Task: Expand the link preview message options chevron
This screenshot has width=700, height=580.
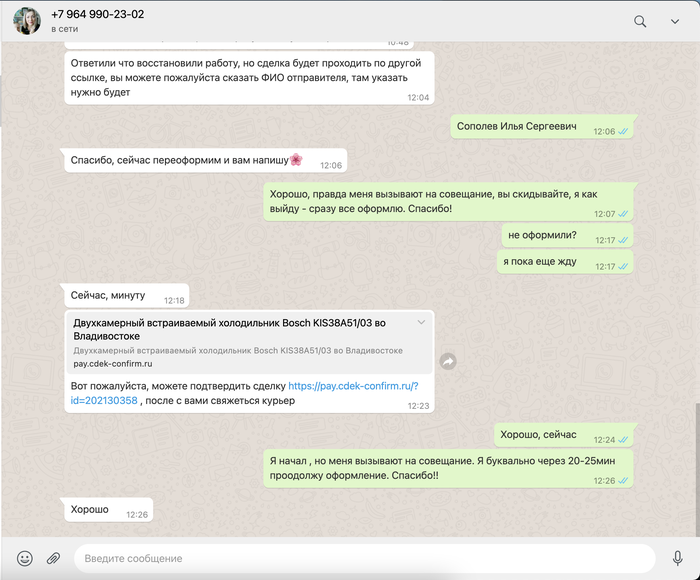Action: pyautogui.click(x=421, y=322)
